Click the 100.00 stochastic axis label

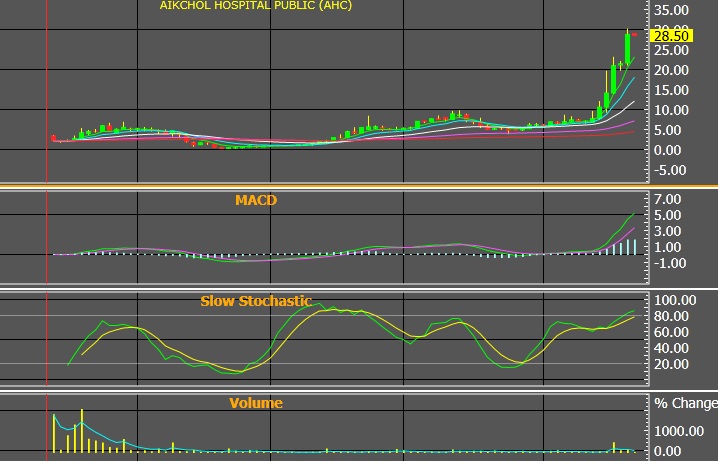675,300
